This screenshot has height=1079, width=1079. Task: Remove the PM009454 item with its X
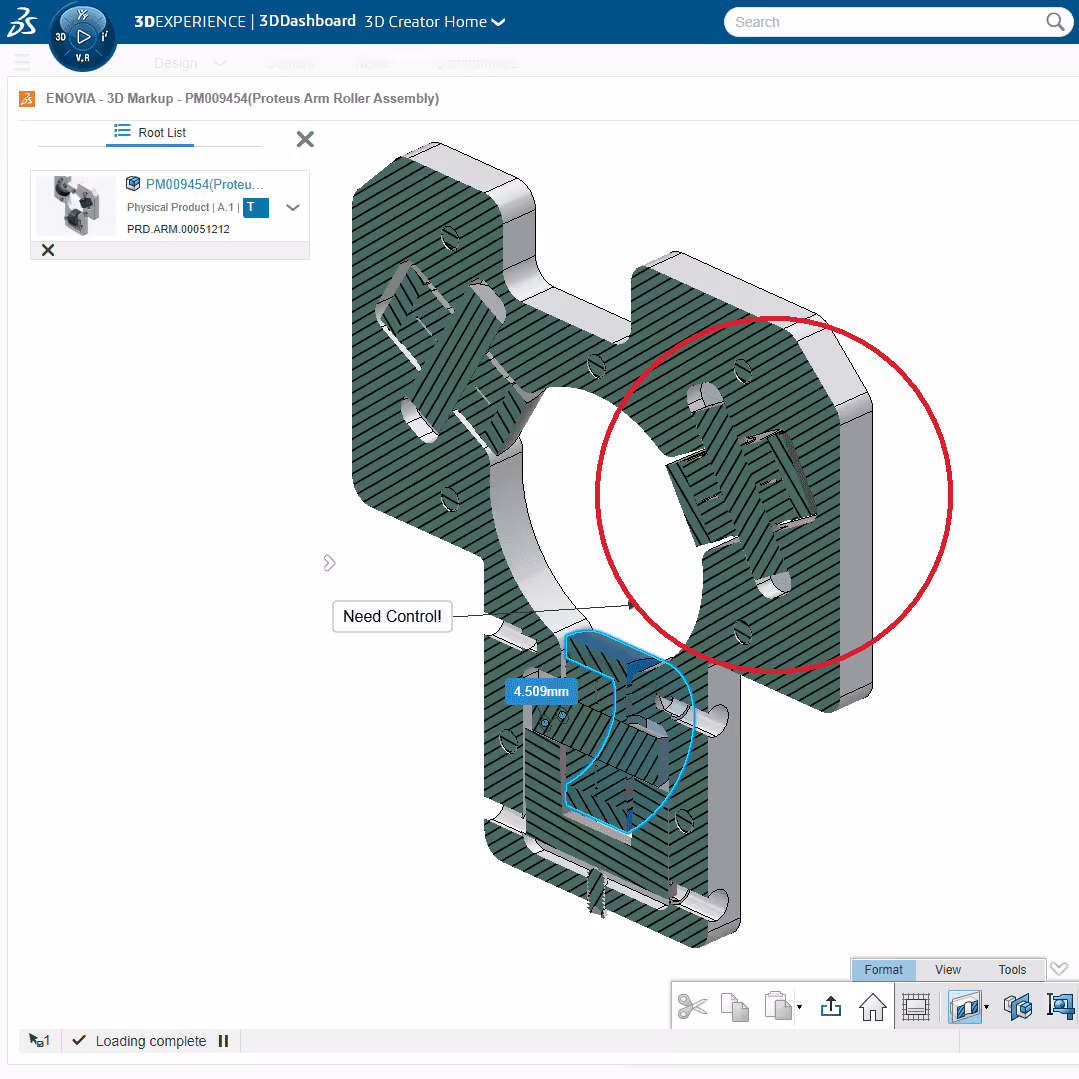click(47, 250)
